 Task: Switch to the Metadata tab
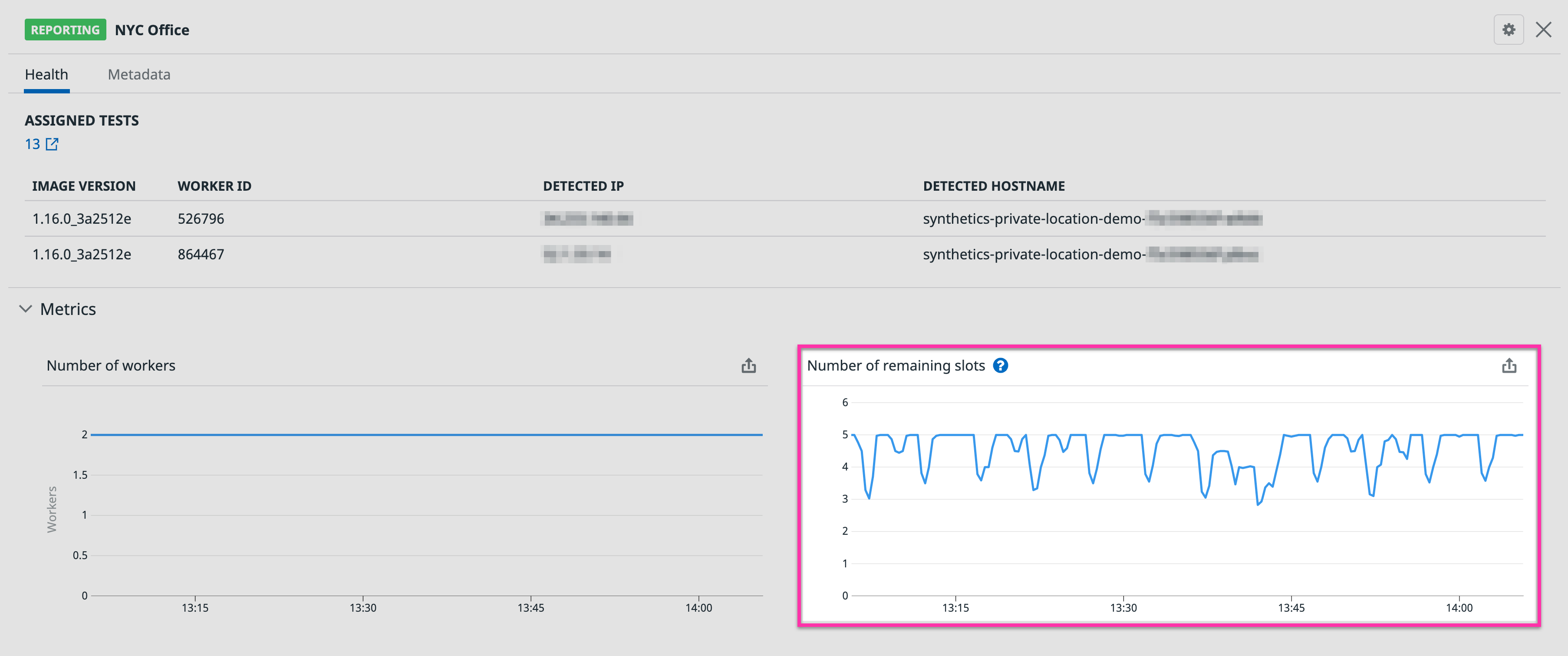(139, 74)
